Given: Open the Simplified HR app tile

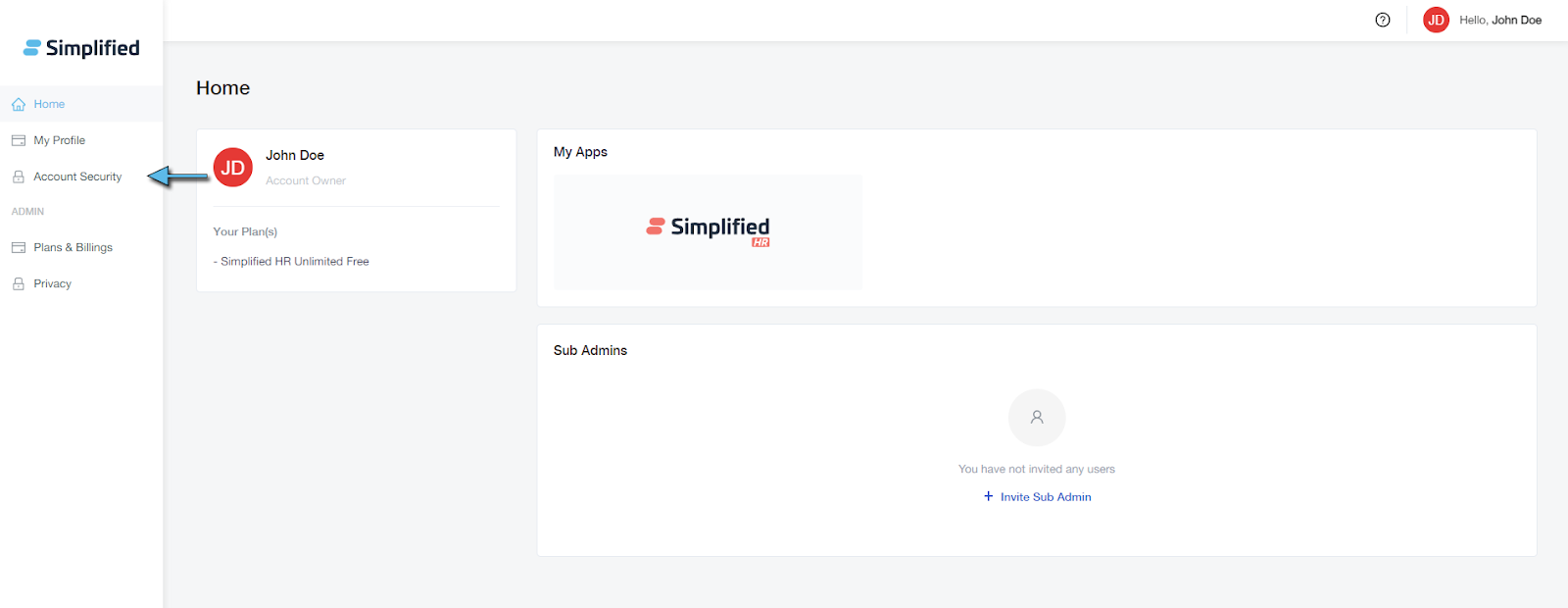Looking at the screenshot, I should pyautogui.click(x=708, y=231).
